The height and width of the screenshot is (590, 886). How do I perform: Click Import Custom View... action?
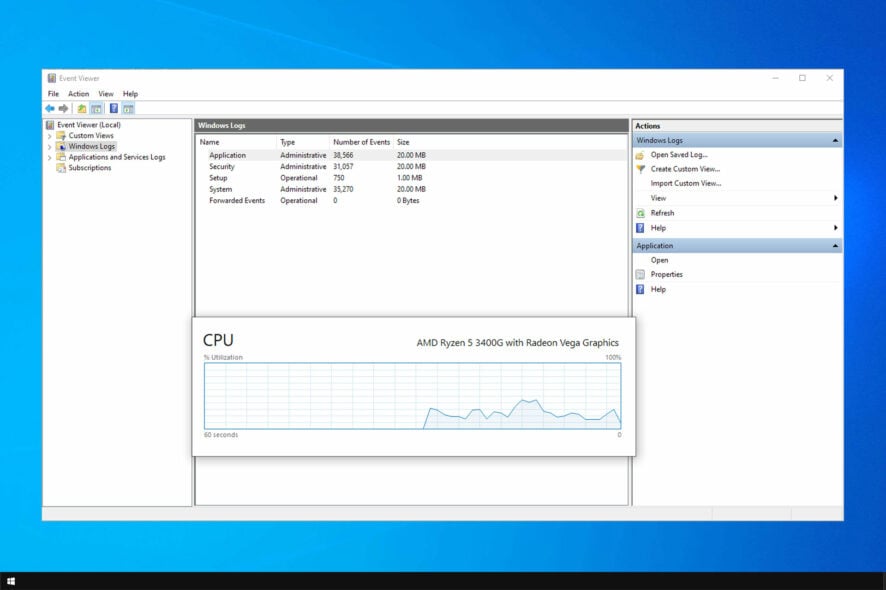pyautogui.click(x=686, y=184)
